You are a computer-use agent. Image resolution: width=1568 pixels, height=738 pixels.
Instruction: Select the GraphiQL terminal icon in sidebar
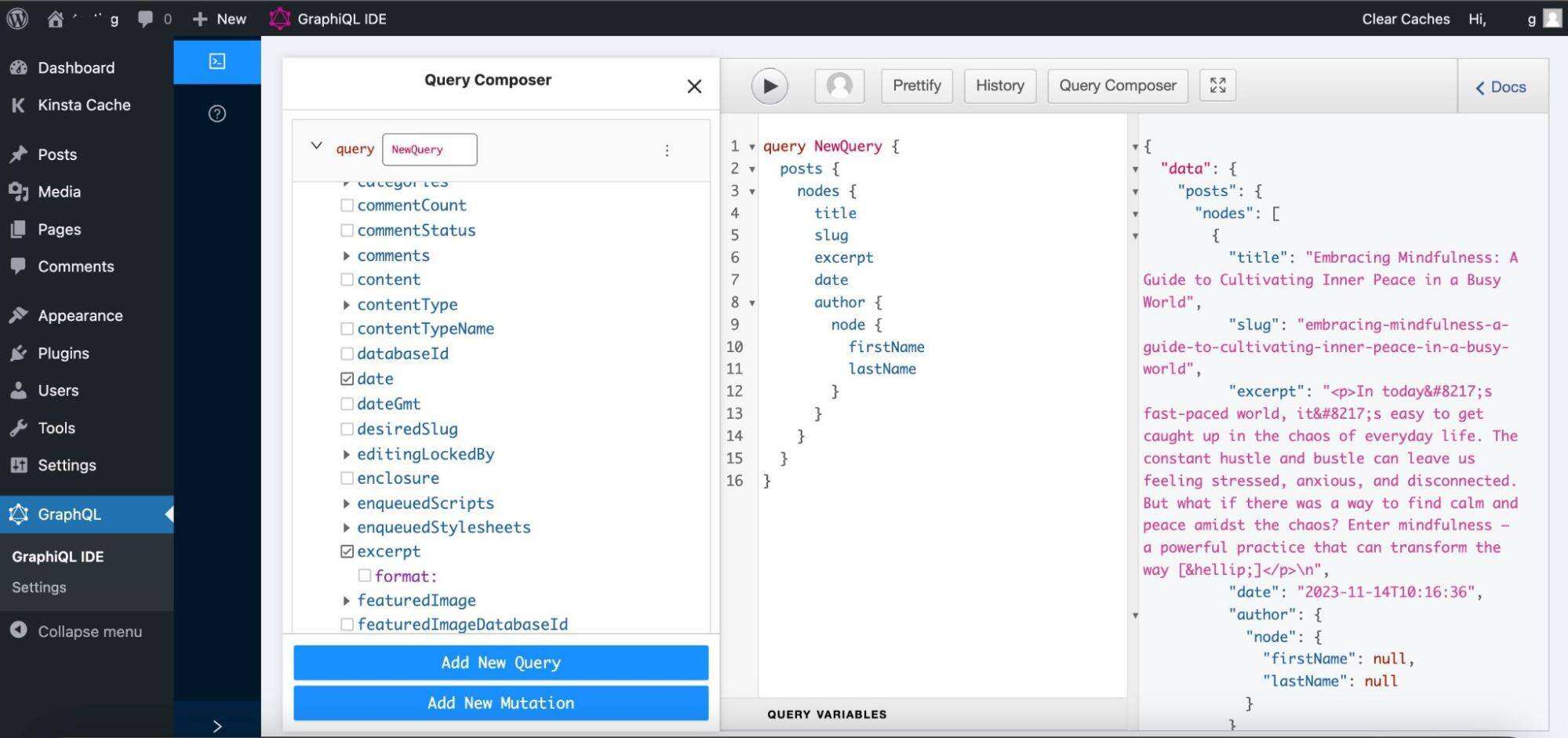[217, 62]
